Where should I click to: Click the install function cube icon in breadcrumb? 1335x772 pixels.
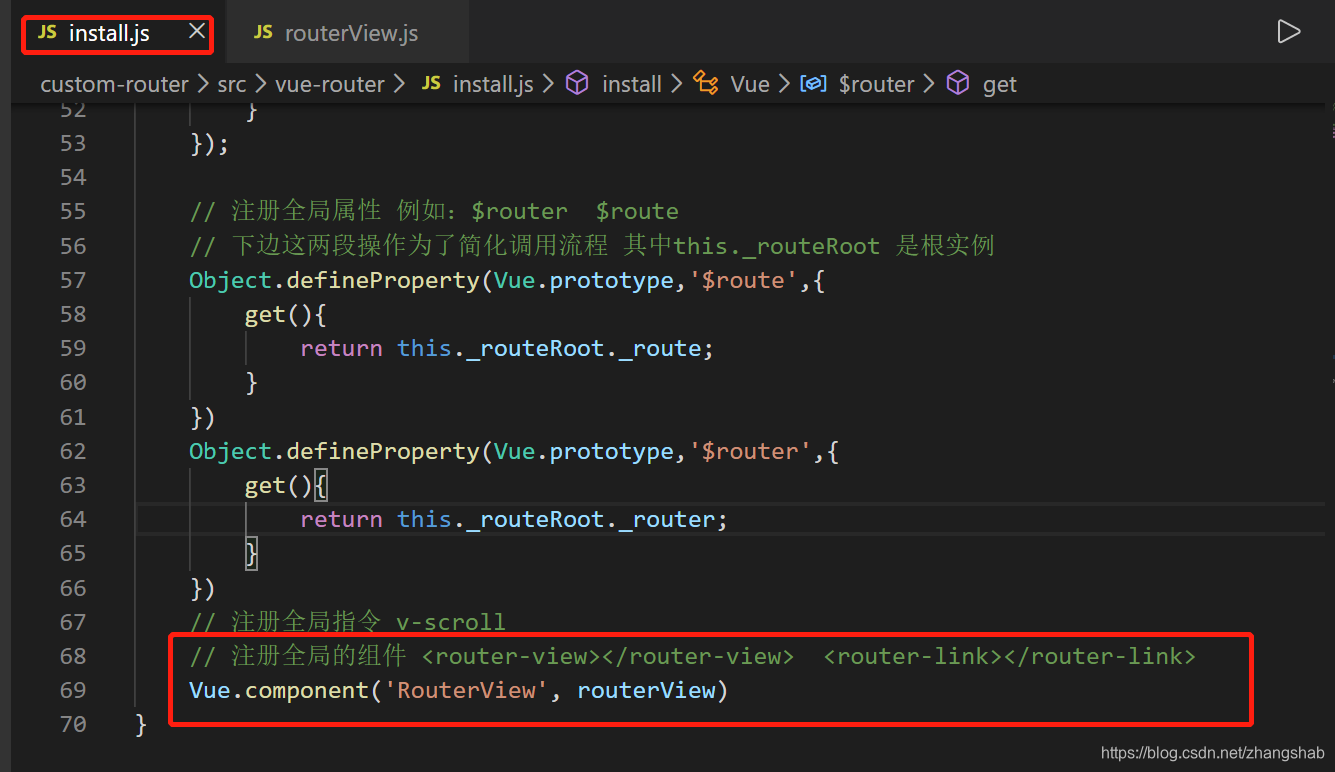[577, 84]
